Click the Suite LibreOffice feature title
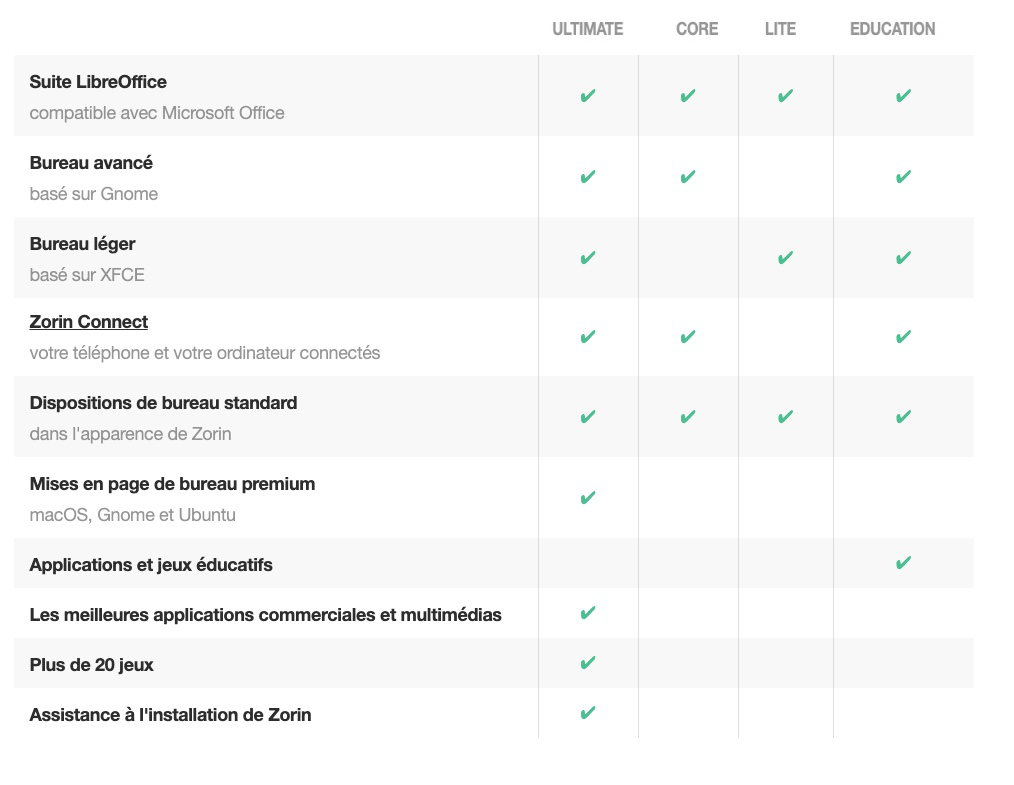 tap(98, 82)
